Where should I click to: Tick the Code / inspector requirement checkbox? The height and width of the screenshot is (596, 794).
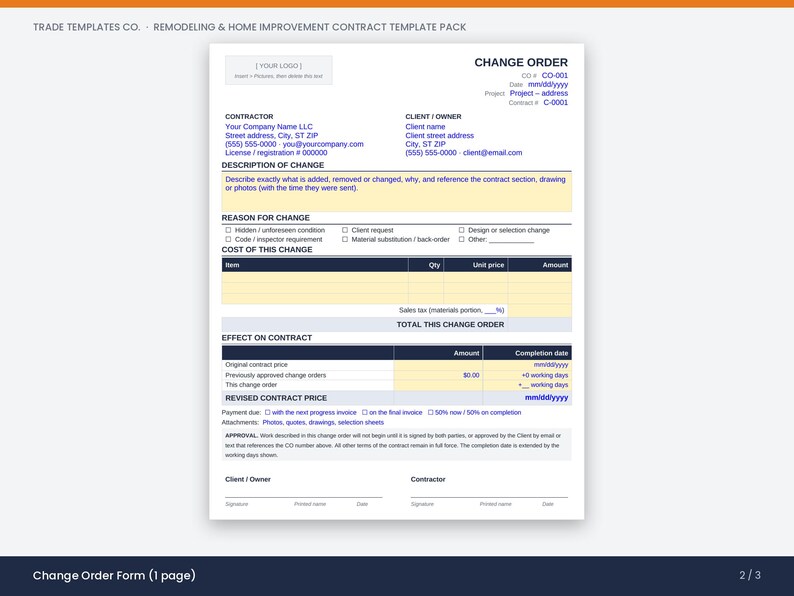[228, 239]
